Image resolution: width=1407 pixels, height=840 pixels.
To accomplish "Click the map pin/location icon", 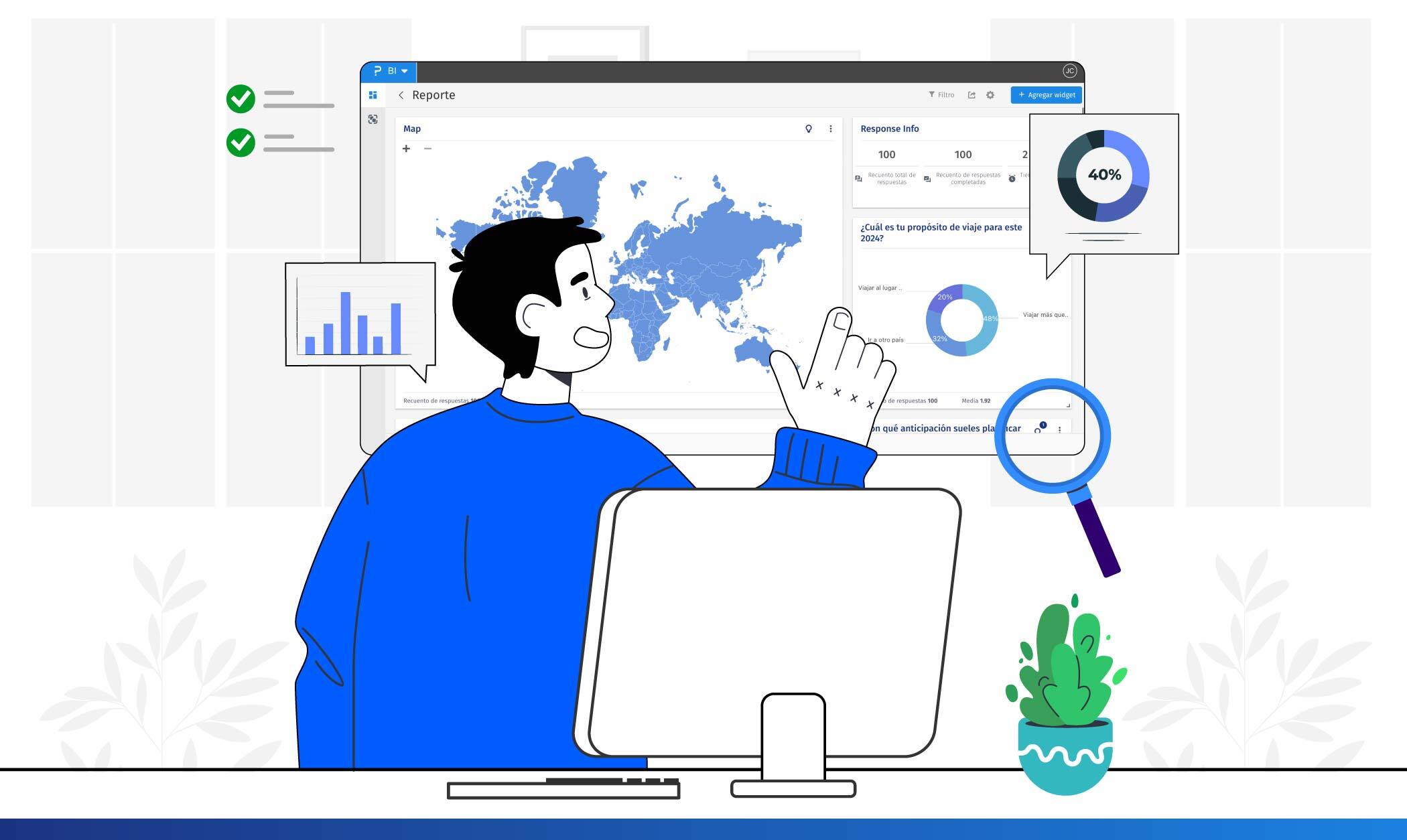I will coord(809,127).
